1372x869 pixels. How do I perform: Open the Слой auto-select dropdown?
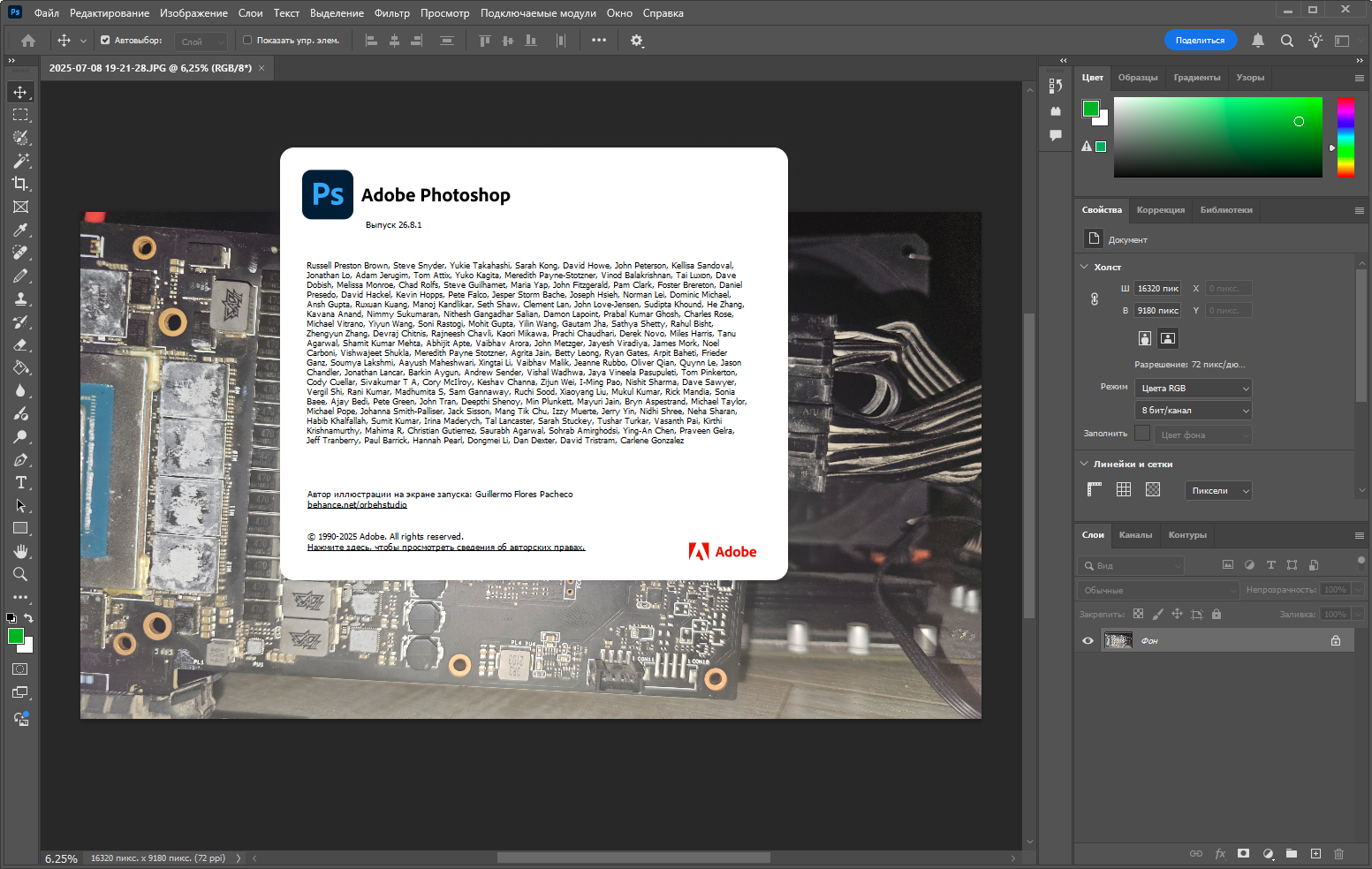click(201, 42)
